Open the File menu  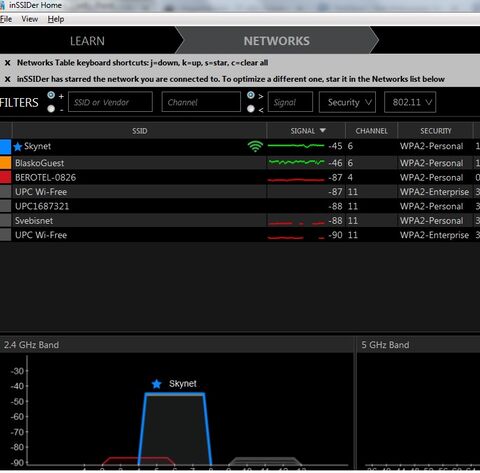point(6,19)
